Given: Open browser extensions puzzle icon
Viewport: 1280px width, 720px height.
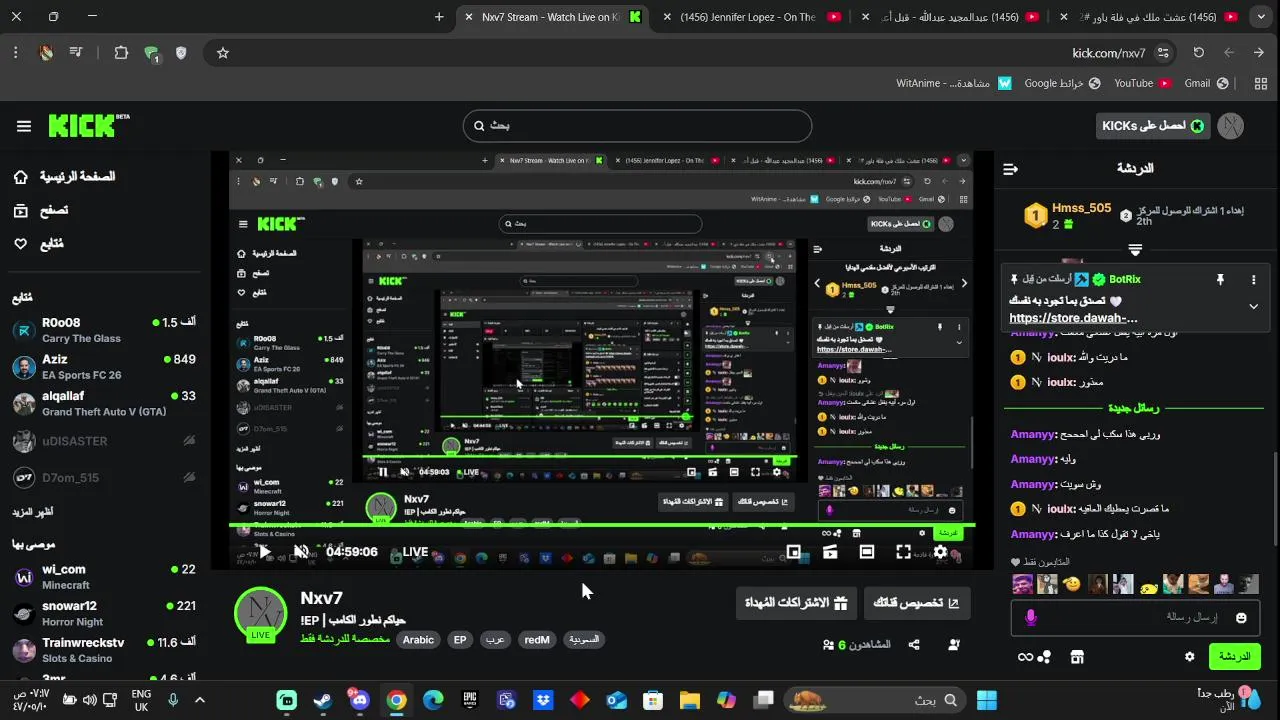Looking at the screenshot, I should click(121, 53).
